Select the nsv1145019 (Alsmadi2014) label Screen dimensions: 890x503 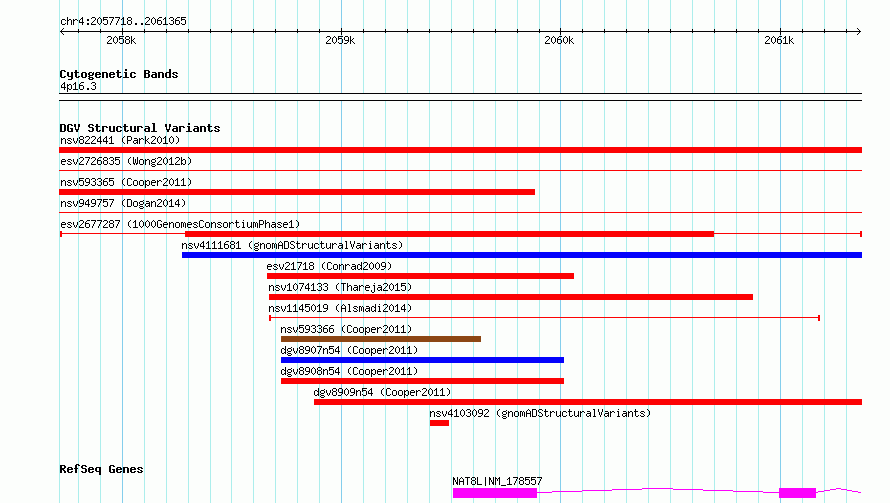pyautogui.click(x=340, y=308)
